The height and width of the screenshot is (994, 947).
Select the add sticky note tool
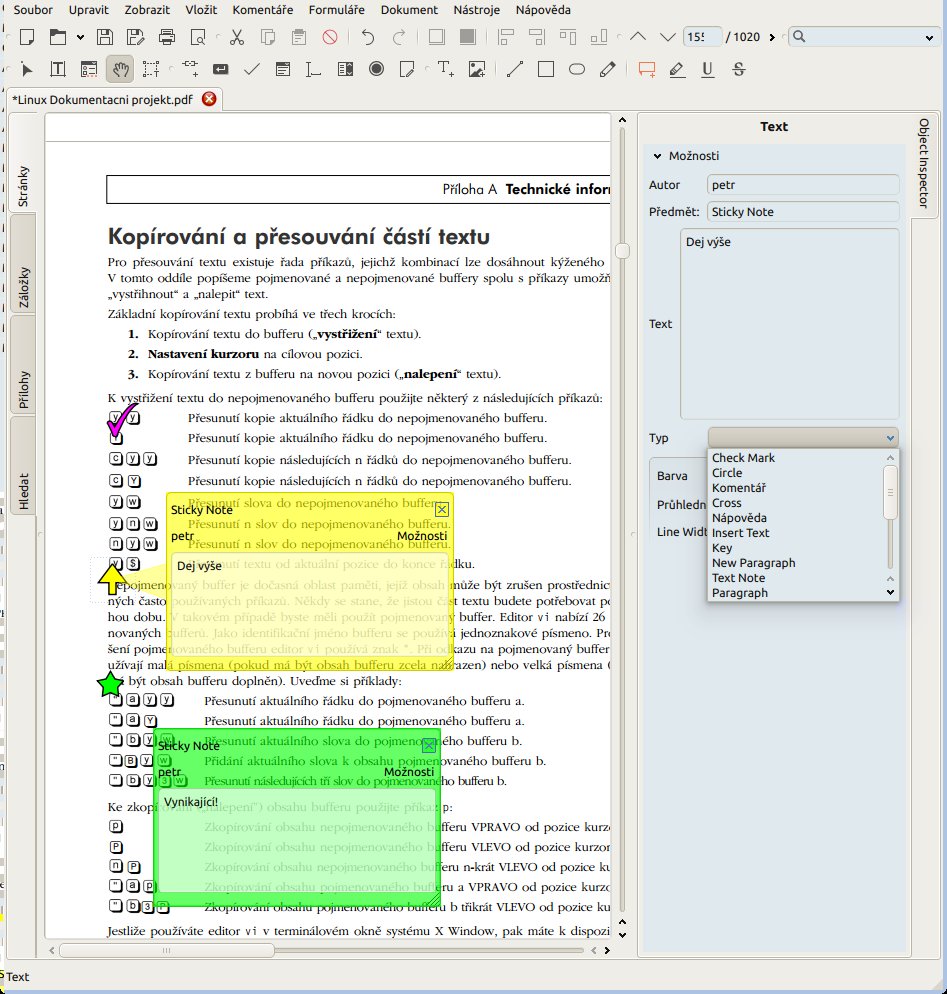(647, 69)
